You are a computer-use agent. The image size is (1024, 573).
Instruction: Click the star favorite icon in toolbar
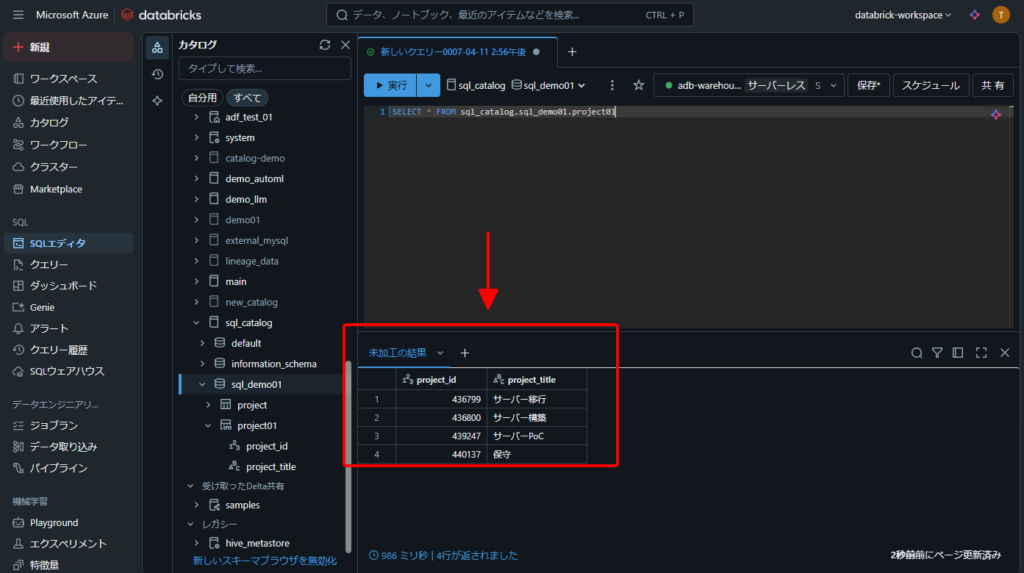[x=639, y=86]
